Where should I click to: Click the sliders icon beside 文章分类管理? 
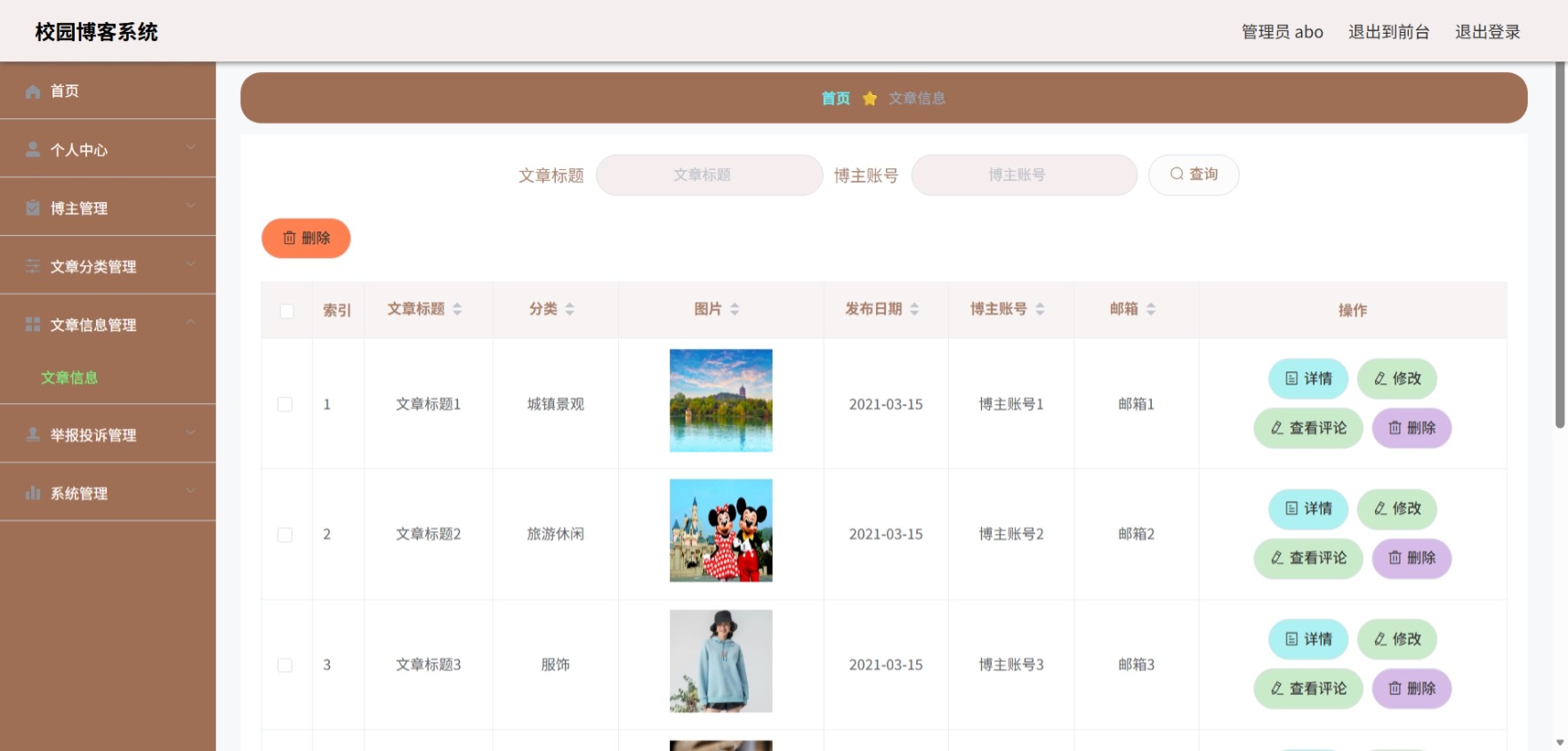coord(33,266)
